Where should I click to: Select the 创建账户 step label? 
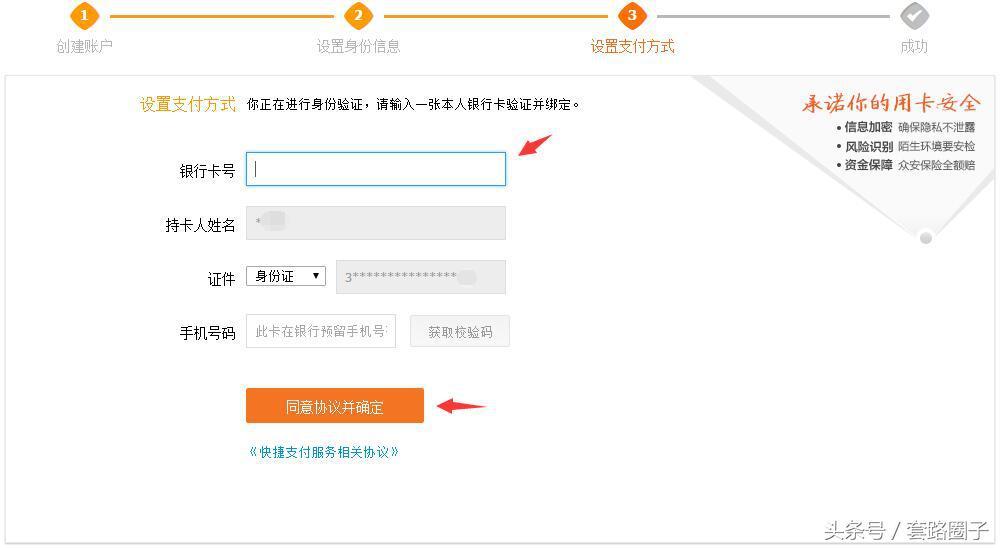pos(84,46)
